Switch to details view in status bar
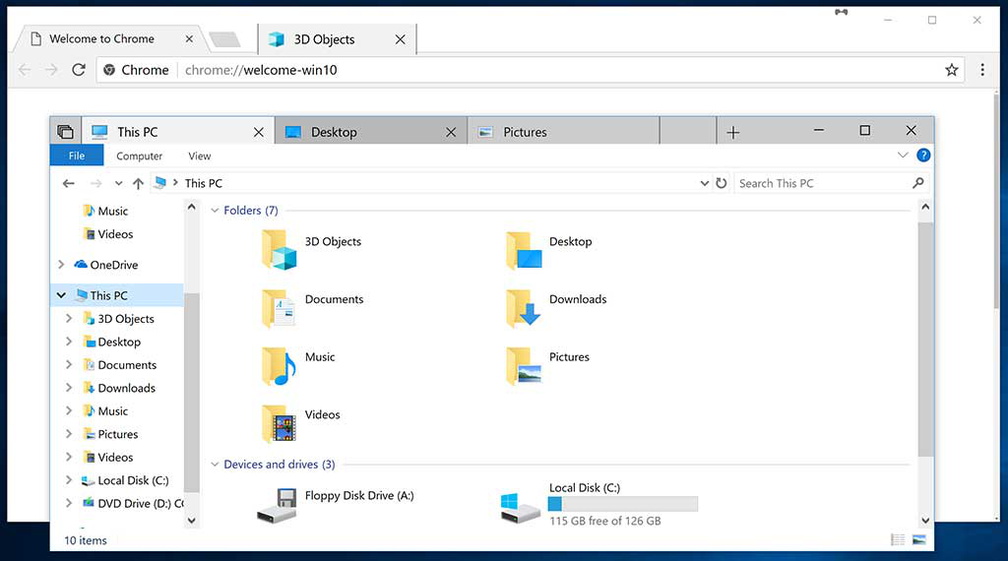 898,540
